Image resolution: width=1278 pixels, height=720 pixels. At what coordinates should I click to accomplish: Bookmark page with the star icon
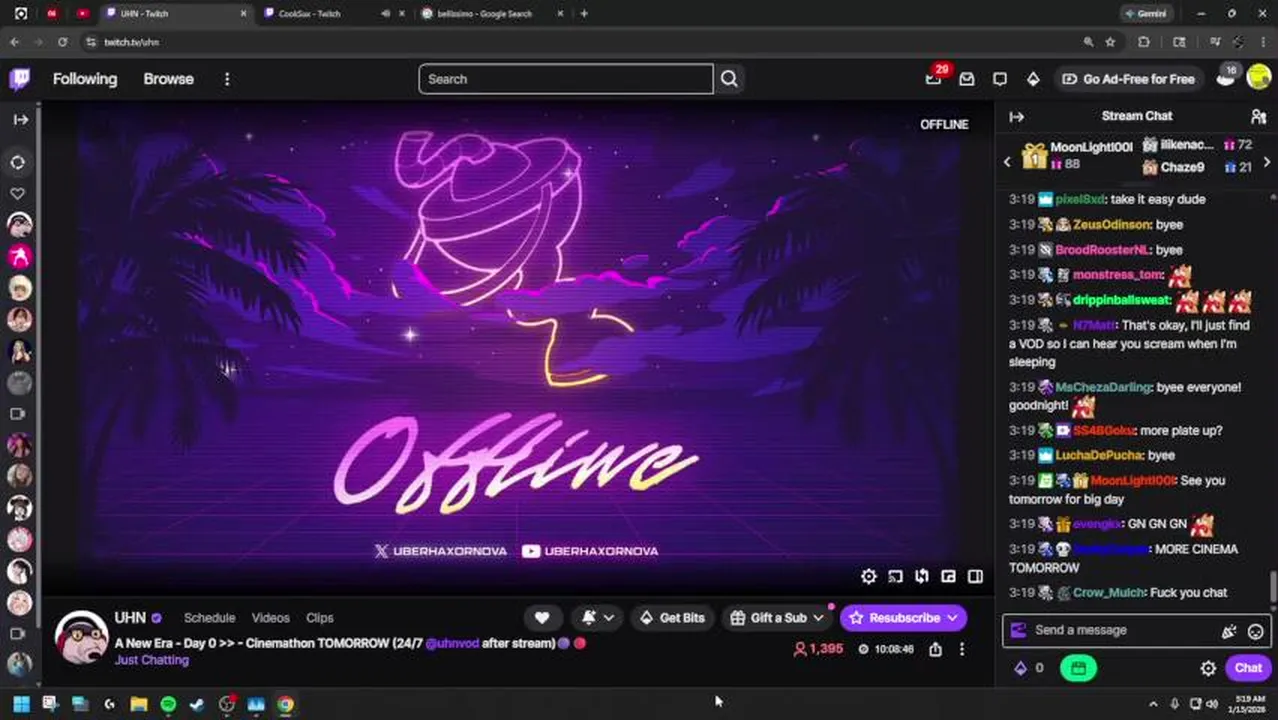coord(1110,42)
